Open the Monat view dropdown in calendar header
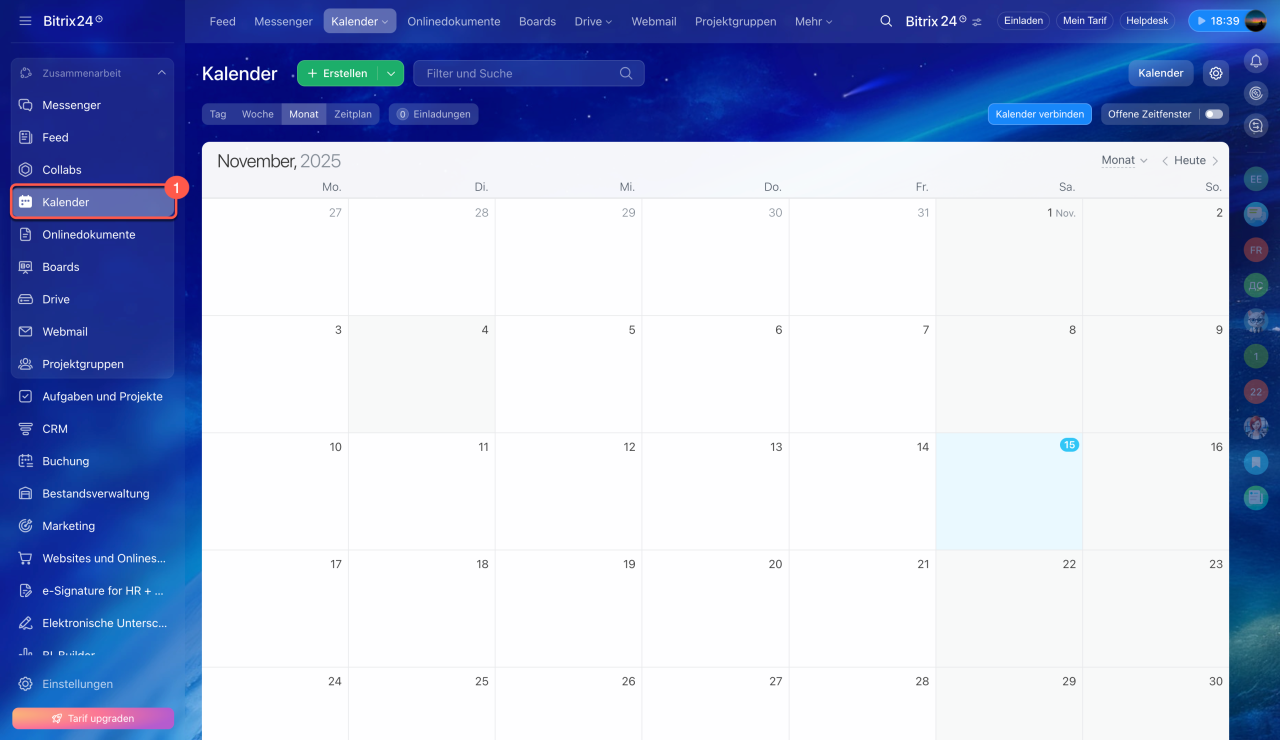 (x=1124, y=160)
